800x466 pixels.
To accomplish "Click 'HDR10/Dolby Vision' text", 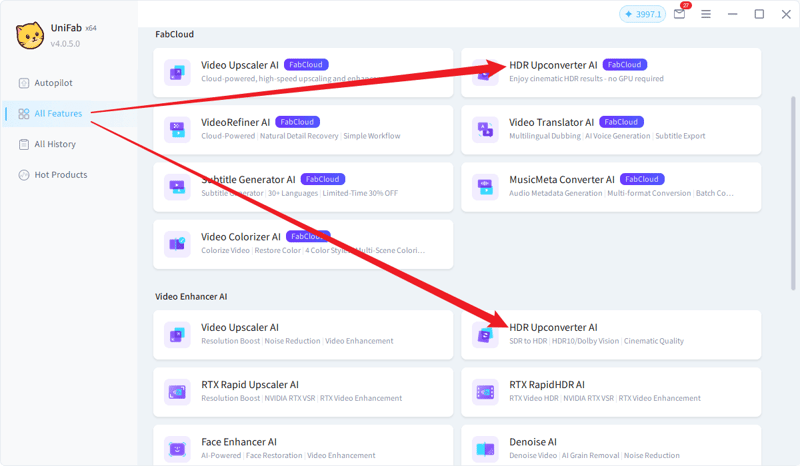I will coord(585,341).
